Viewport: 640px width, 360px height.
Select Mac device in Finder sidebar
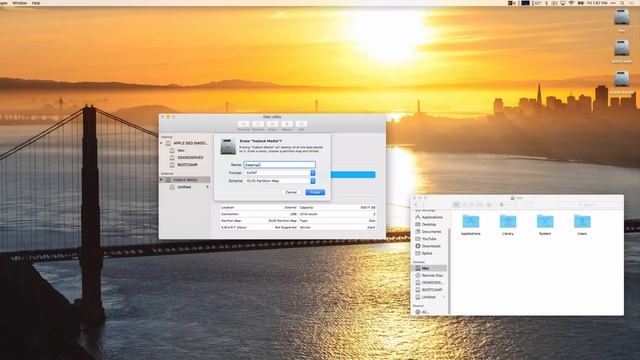(x=429, y=268)
